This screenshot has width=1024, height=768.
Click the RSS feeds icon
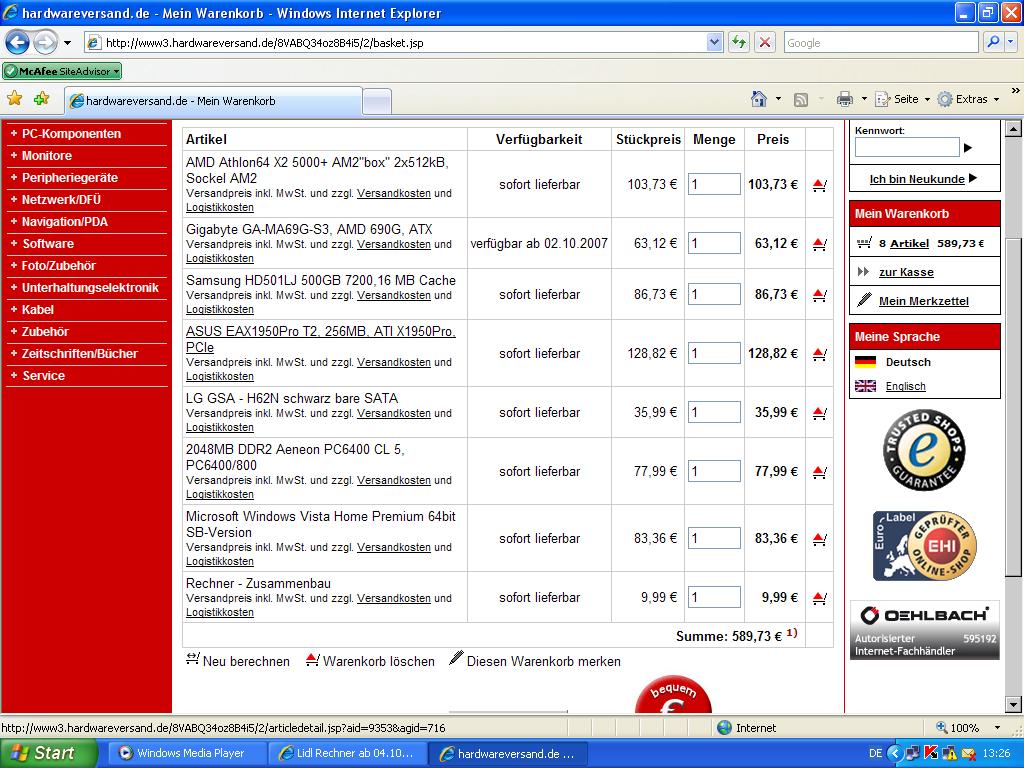click(x=801, y=99)
